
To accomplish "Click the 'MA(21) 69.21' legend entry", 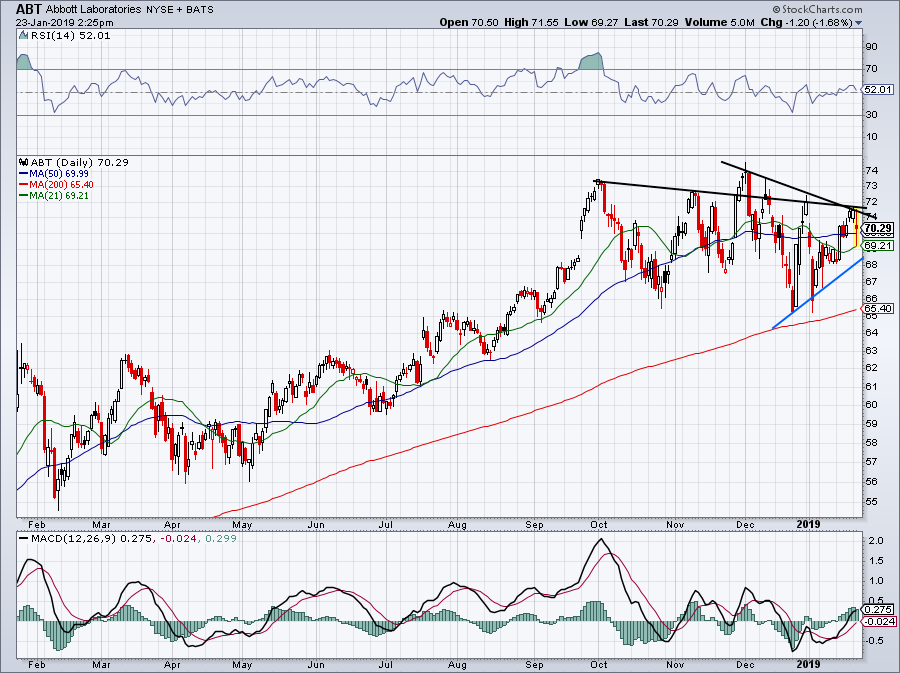I will coord(59,196).
